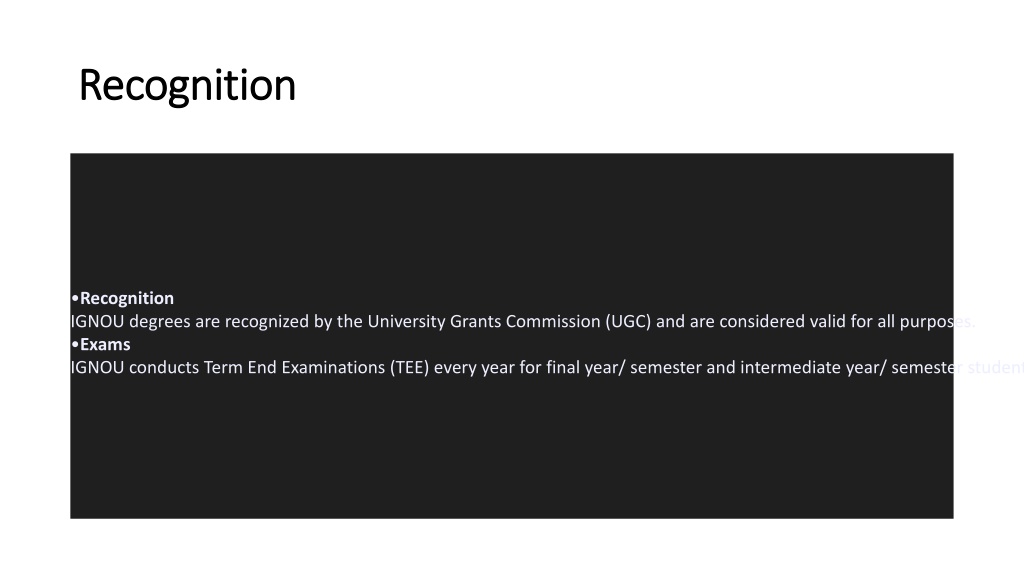
Task: Select the bold "Recognition" bullet heading
Action: (127, 298)
